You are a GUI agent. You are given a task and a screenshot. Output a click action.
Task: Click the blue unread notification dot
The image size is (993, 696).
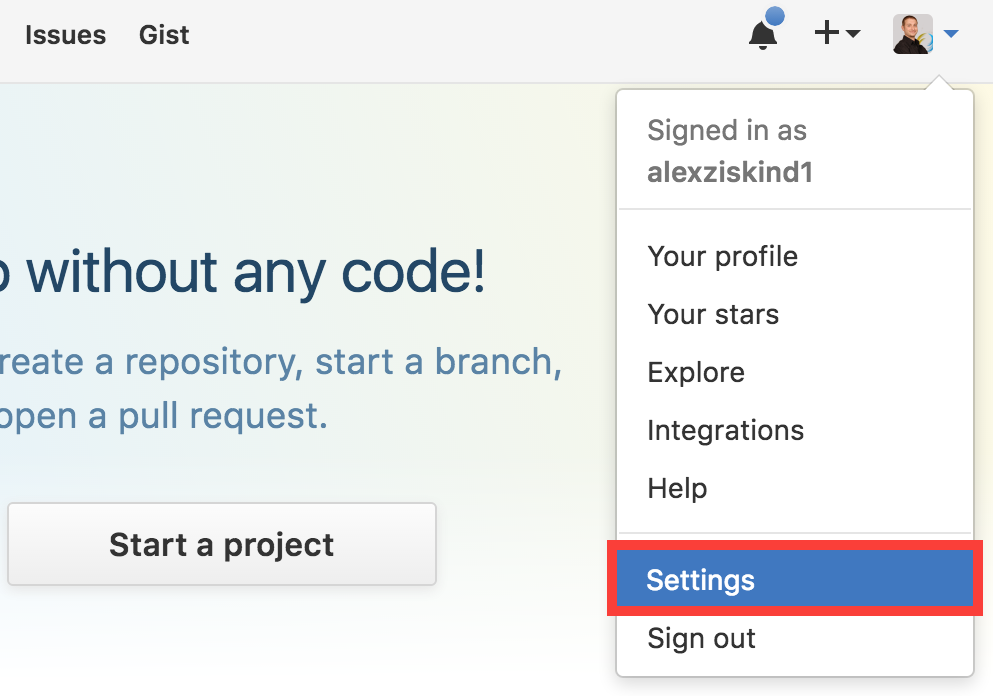(x=774, y=17)
